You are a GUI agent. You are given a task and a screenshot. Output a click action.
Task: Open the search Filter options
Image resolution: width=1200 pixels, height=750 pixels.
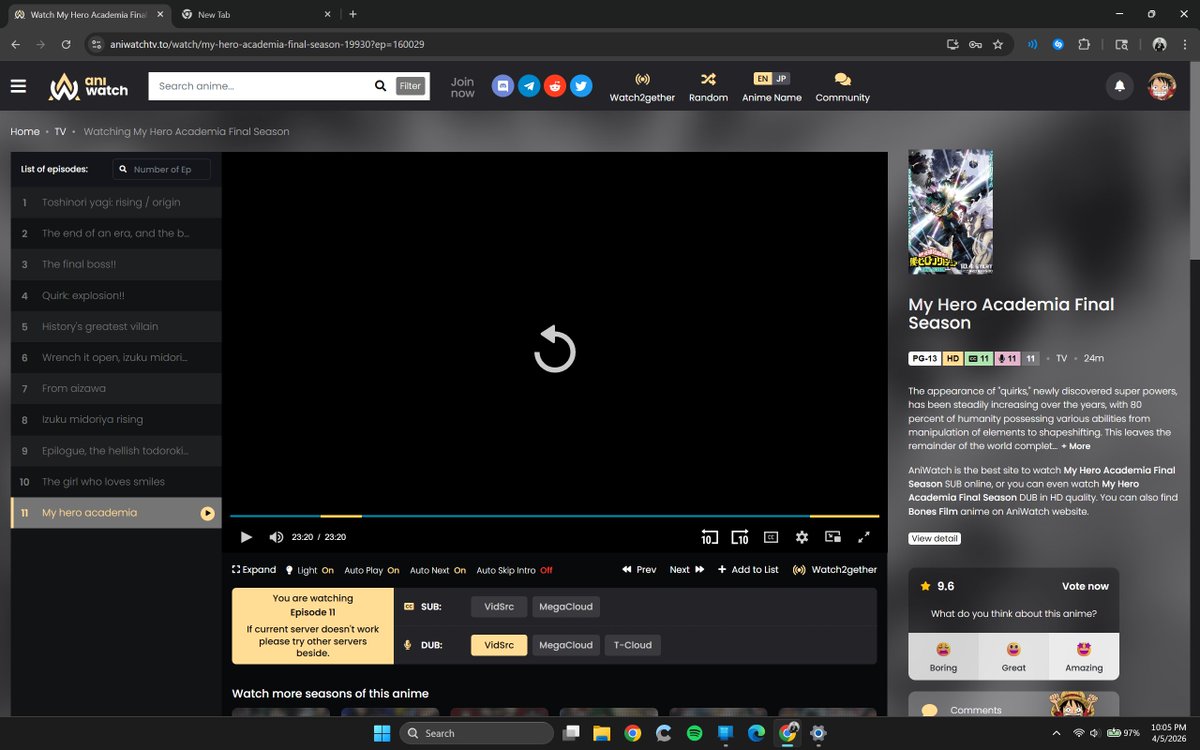410,86
